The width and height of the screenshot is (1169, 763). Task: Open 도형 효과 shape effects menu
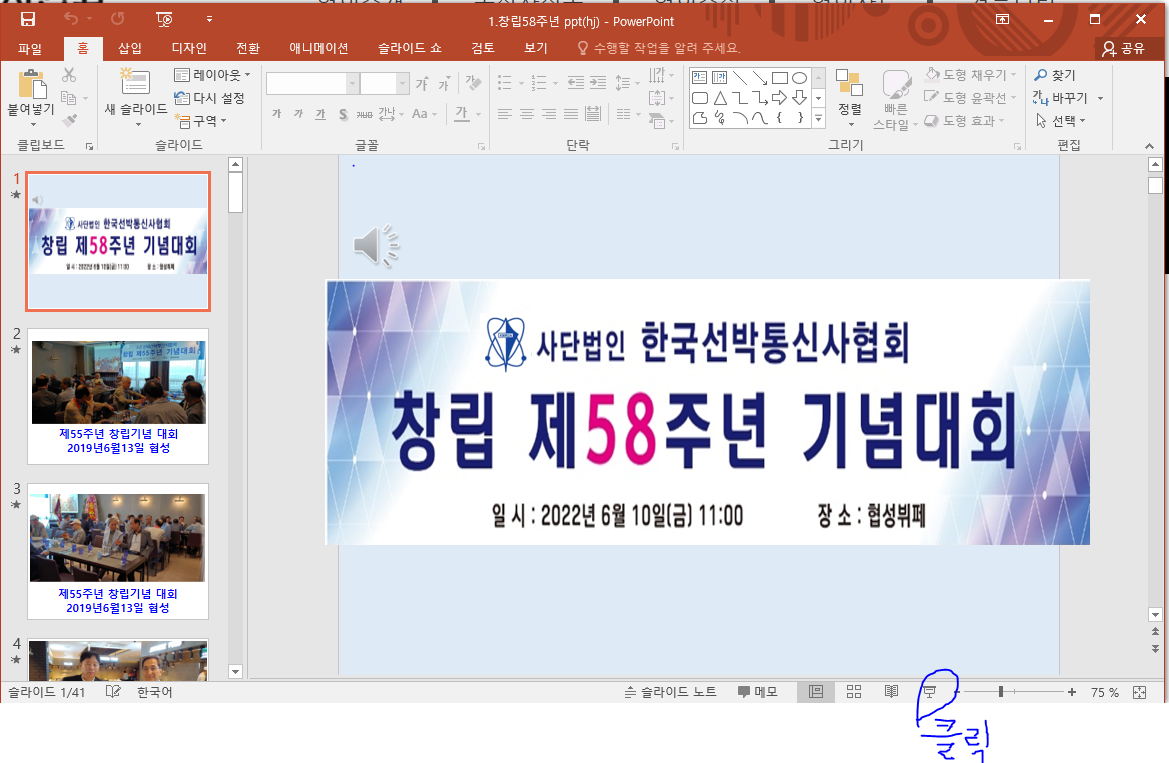pos(965,120)
